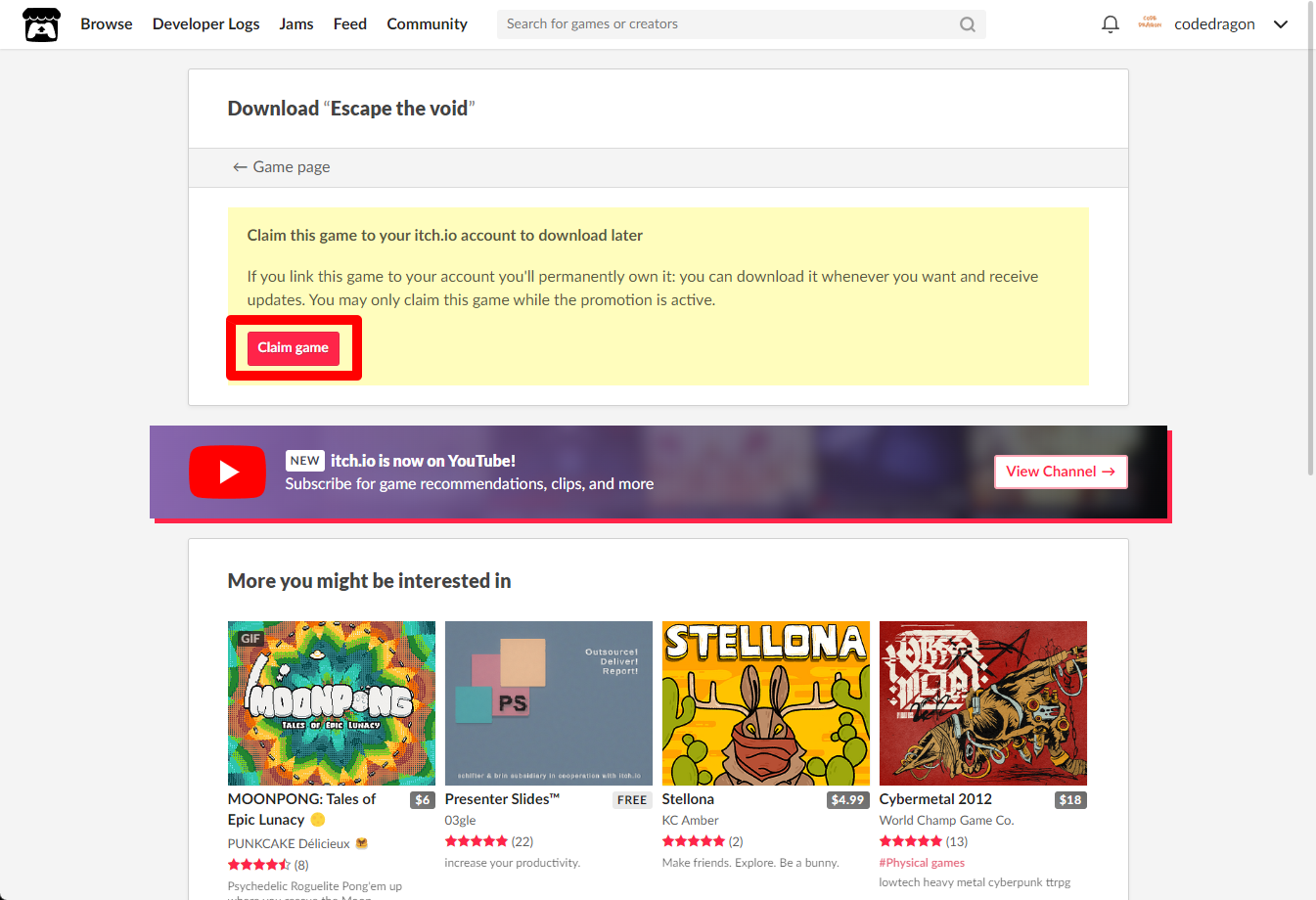Open the Stellona title link
The height and width of the screenshot is (900, 1316).
(688, 799)
